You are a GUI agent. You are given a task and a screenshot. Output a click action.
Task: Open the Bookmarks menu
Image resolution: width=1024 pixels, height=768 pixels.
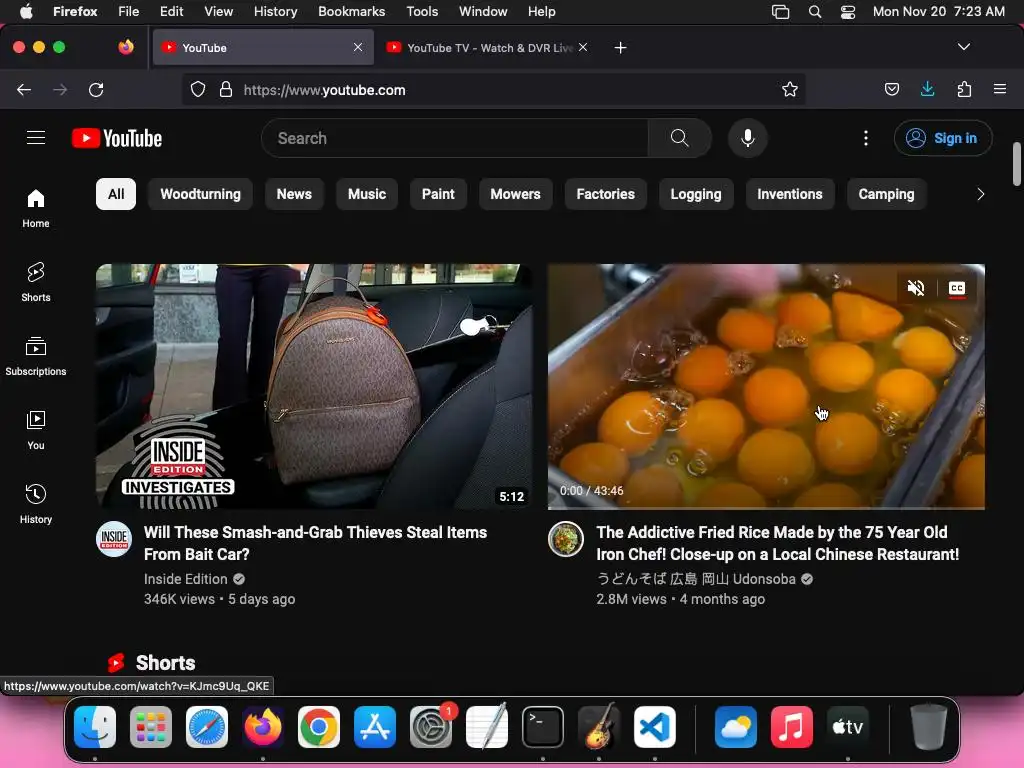coord(351,11)
